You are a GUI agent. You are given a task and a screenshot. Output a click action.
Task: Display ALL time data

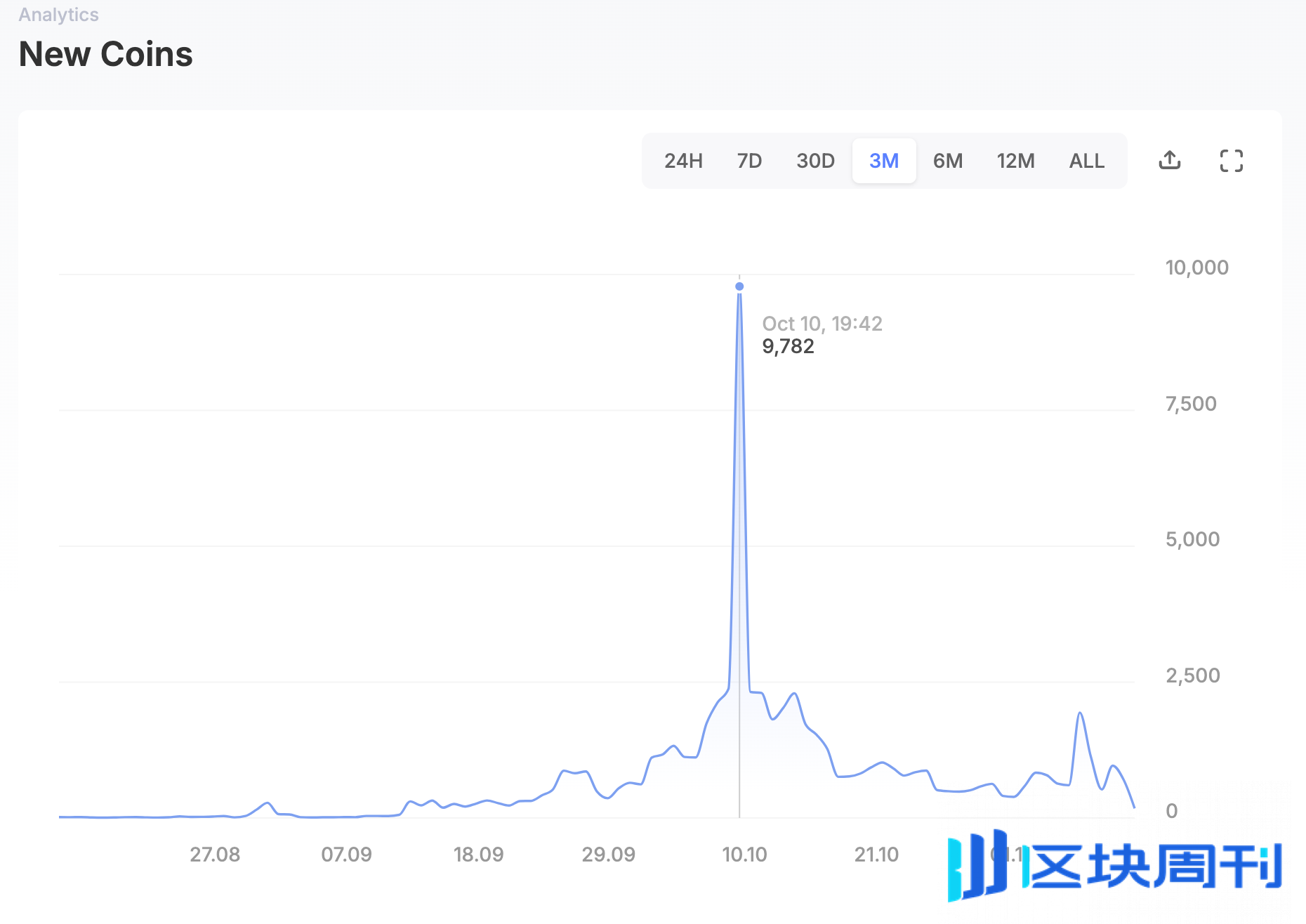[1086, 161]
